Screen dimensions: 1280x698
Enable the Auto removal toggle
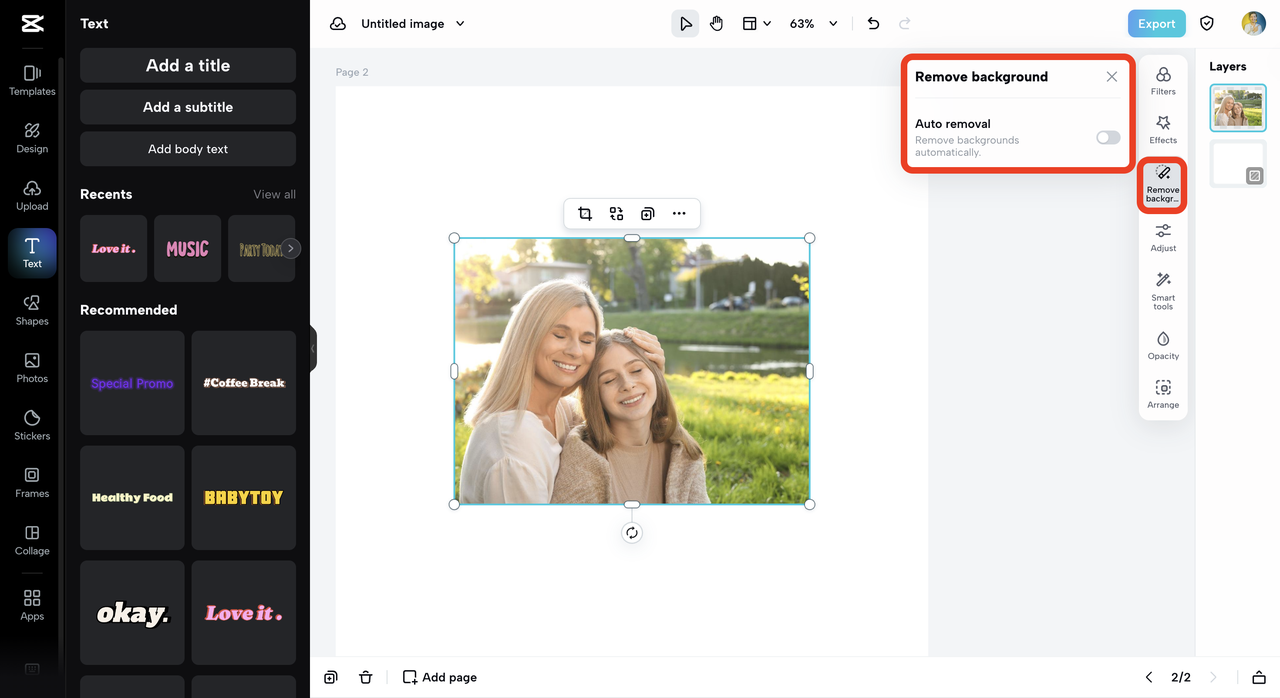(x=1107, y=138)
